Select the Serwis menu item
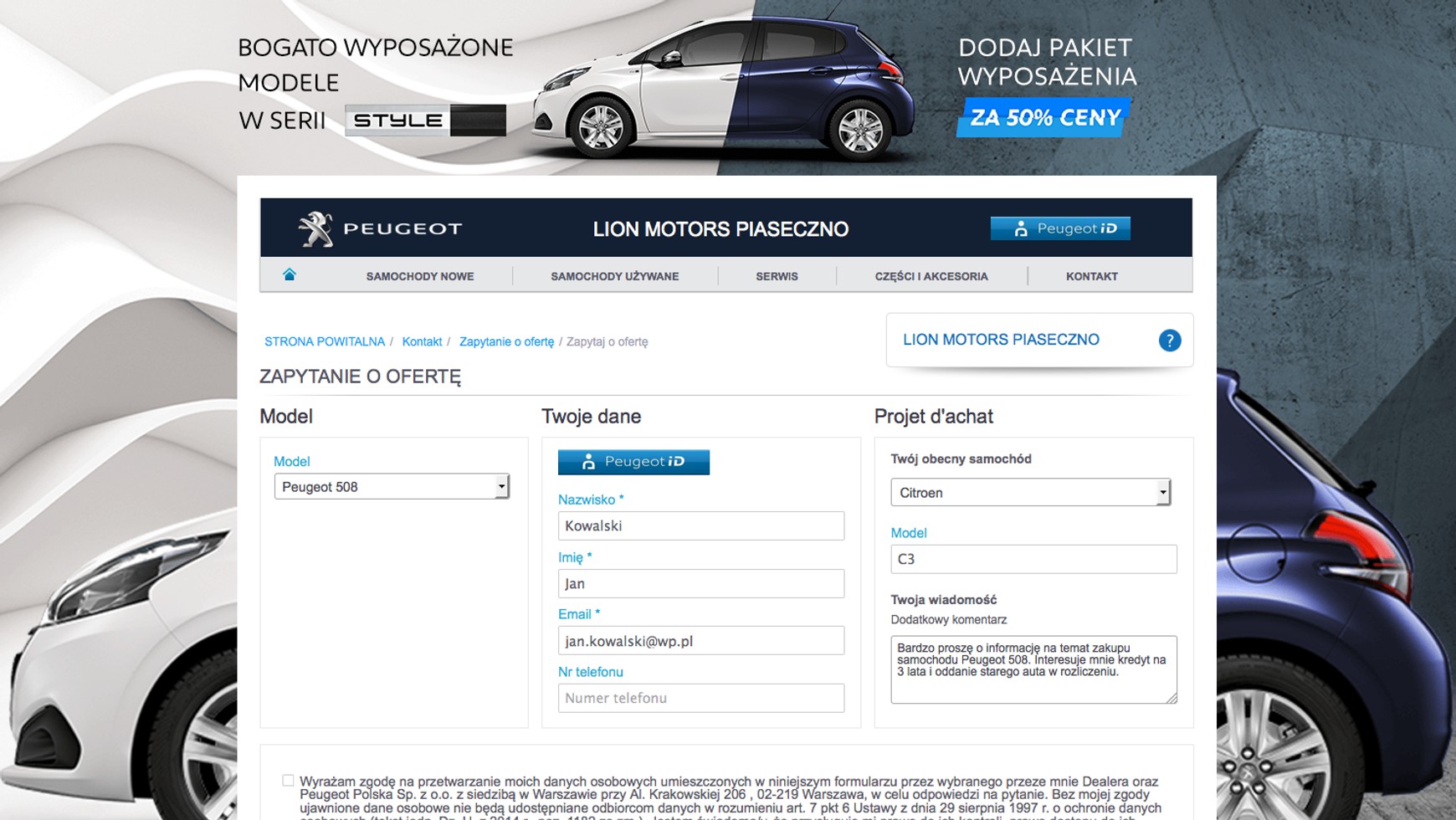 tap(777, 276)
